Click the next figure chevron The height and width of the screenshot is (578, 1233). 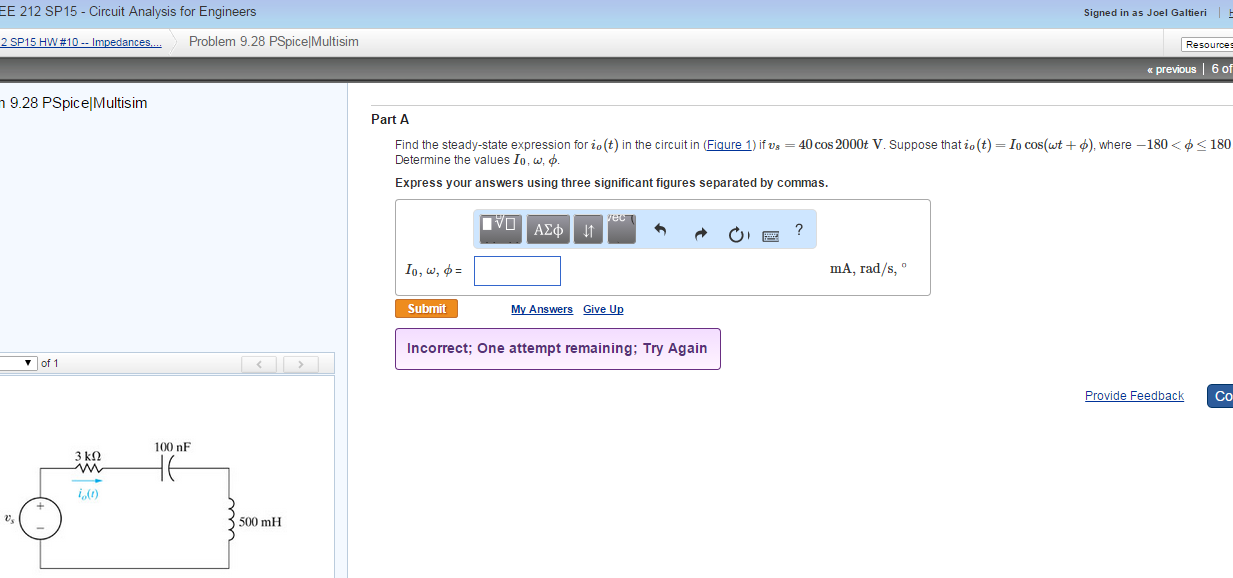point(300,363)
